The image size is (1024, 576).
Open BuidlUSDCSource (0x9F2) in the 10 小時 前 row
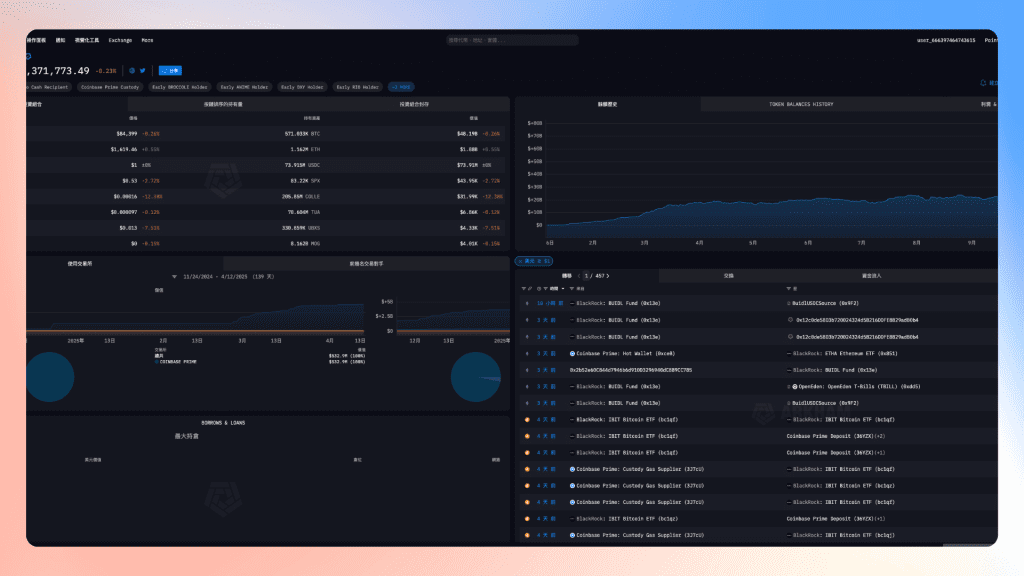pyautogui.click(x=825, y=304)
